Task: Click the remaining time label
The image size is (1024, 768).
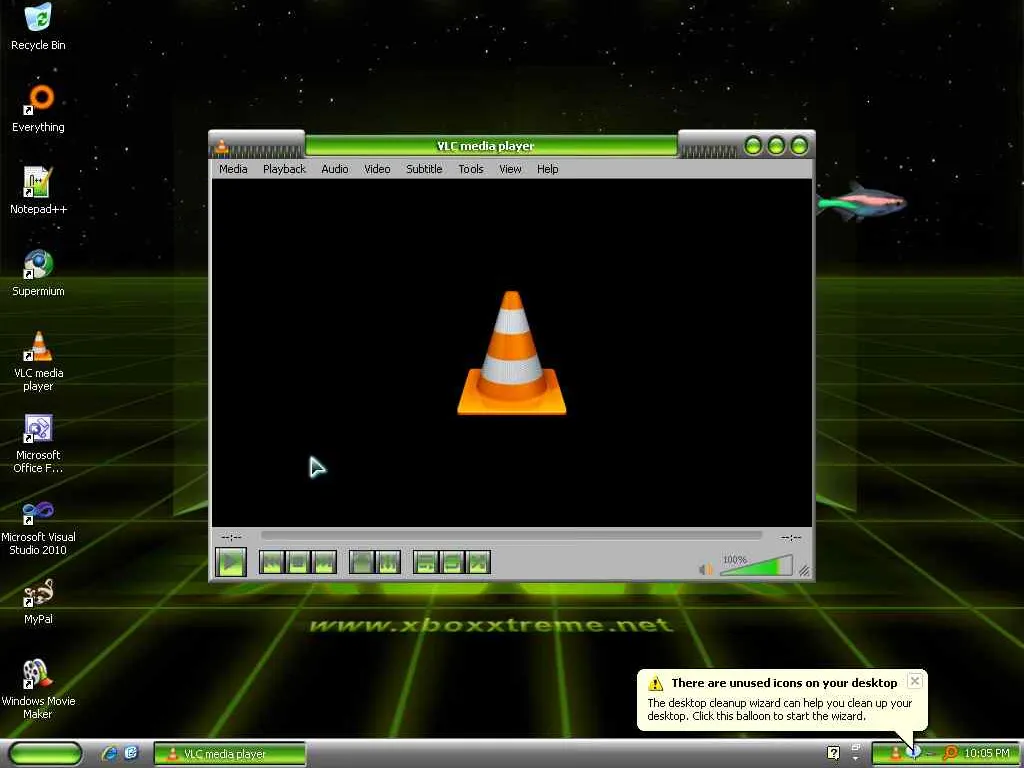Action: click(x=791, y=537)
